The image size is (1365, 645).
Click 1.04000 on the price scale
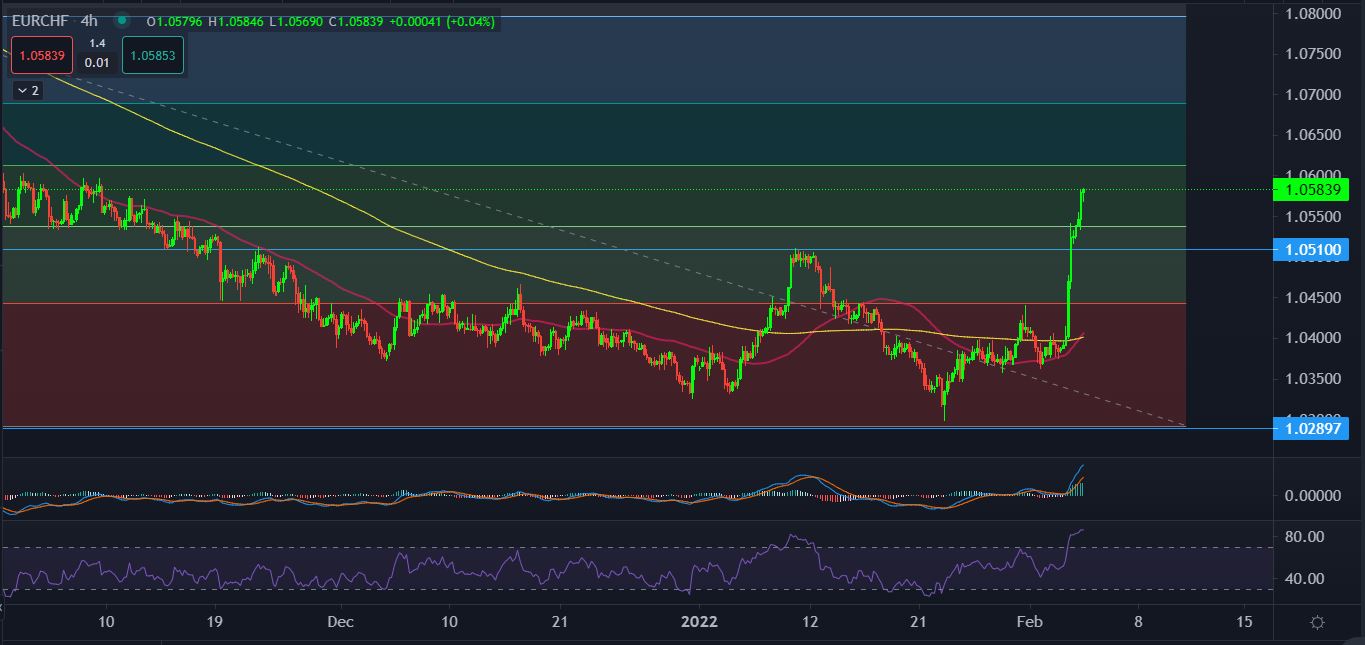(1312, 338)
